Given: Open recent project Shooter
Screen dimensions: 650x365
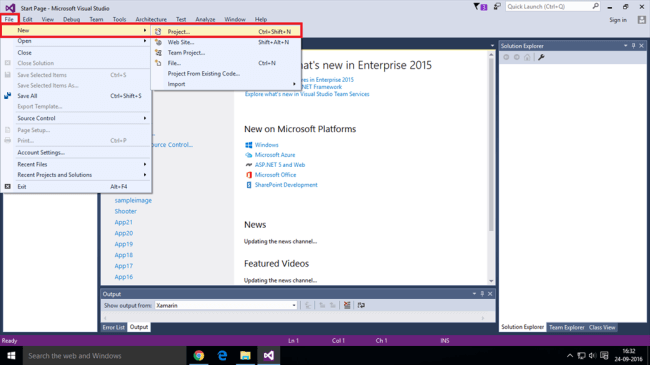Looking at the screenshot, I should [126, 211].
